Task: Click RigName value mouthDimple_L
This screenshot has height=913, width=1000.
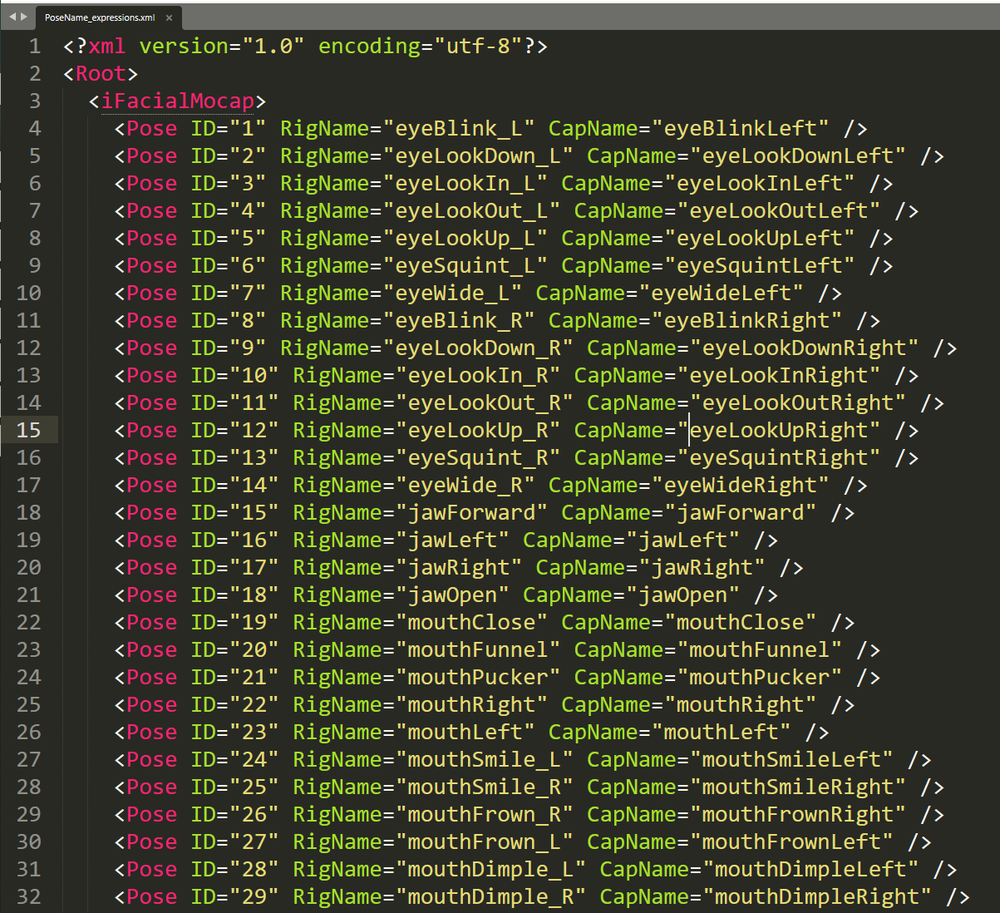Action: 490,869
